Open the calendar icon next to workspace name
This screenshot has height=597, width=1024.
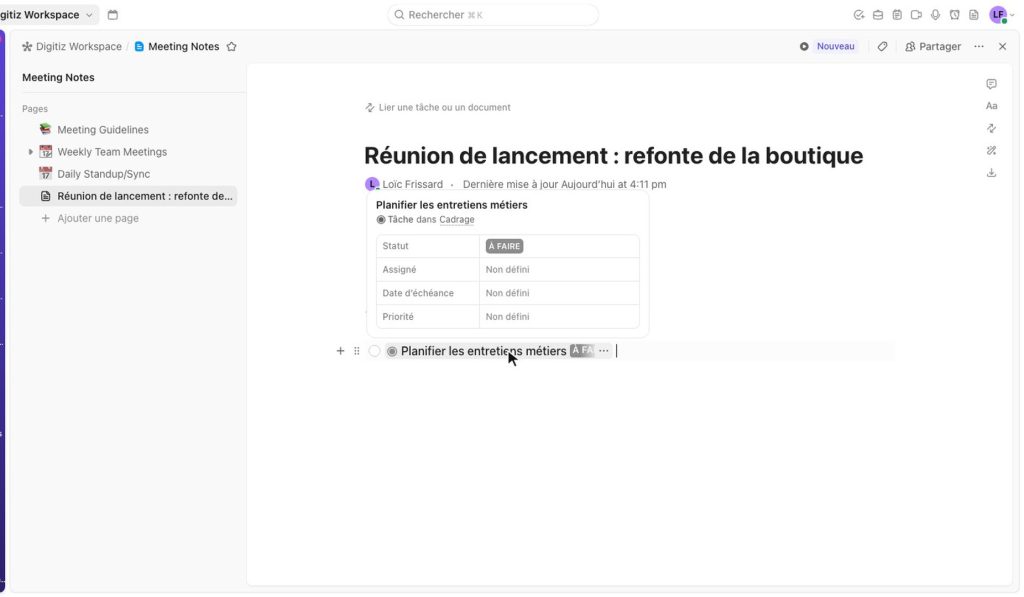(112, 15)
